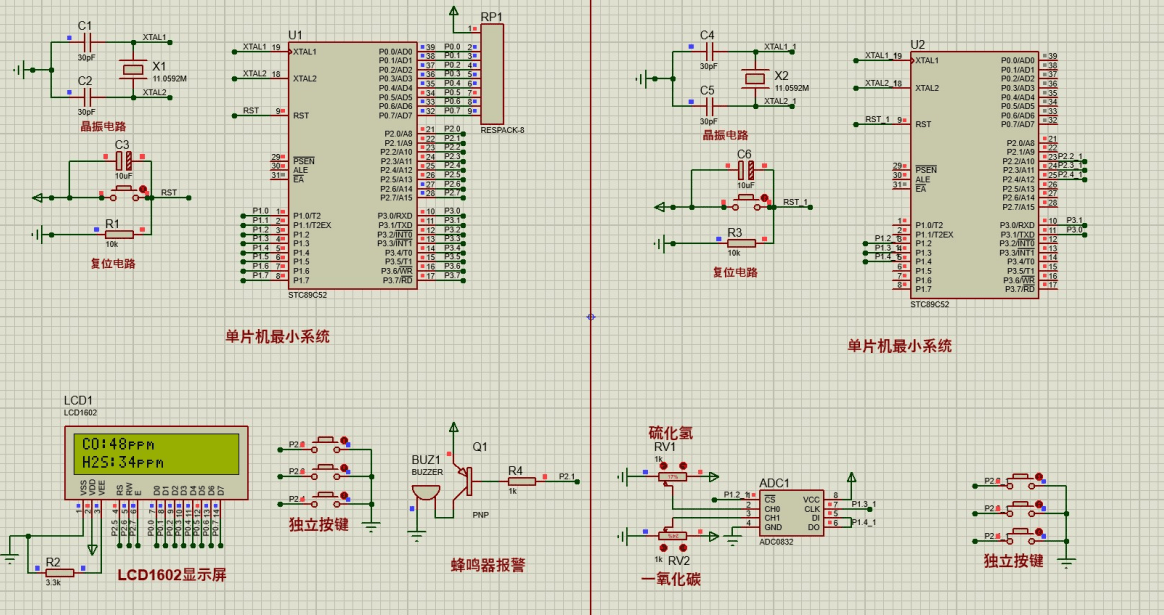
Task: Toggle red latch dot on U1 reset button
Action: 143,187
